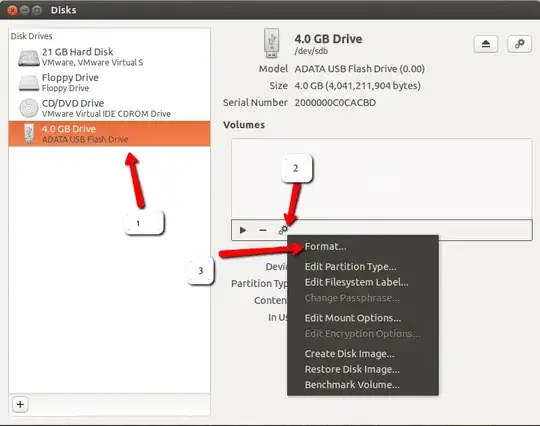Click inside the Volumes partition area
Image resolution: width=540 pixels, height=426 pixels.
(x=382, y=179)
